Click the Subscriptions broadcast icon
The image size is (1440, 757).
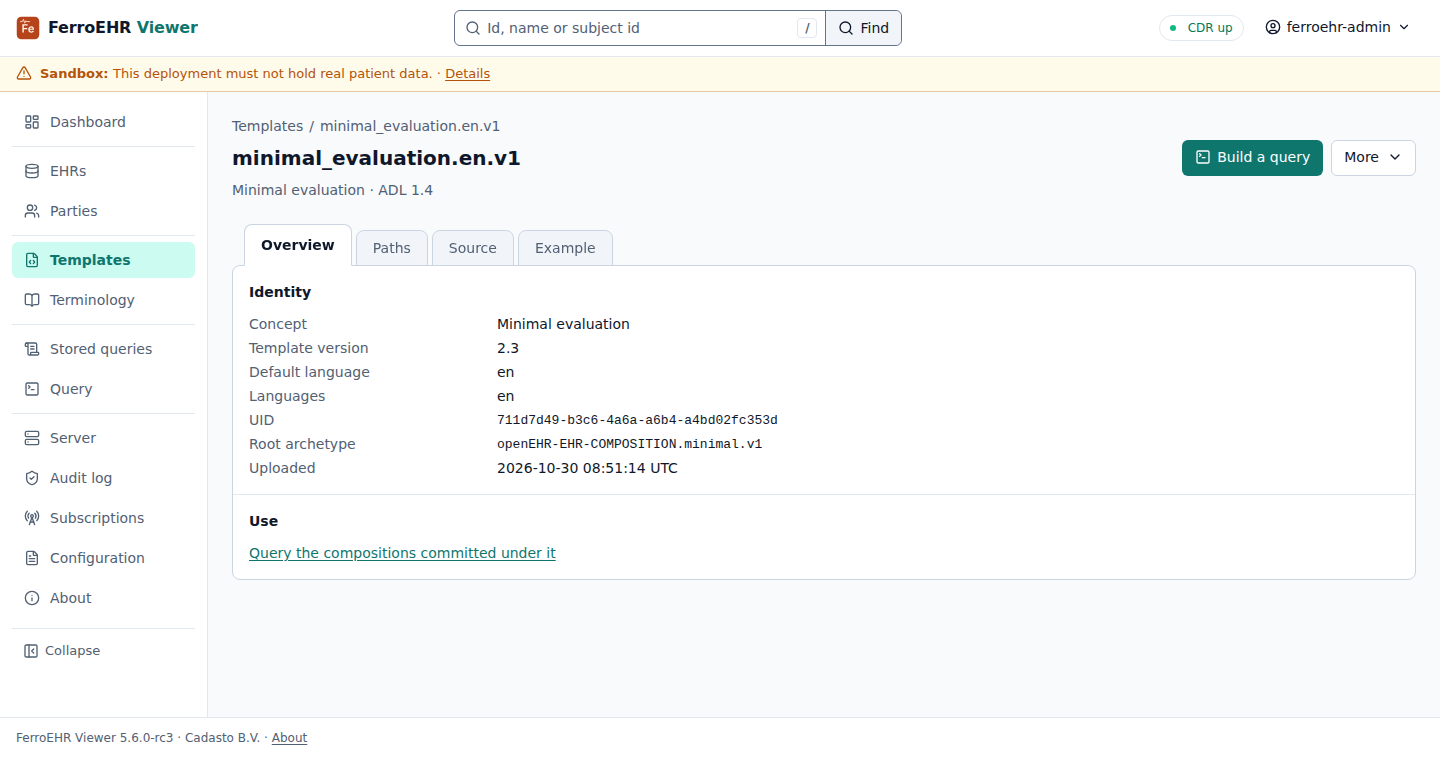pyautogui.click(x=32, y=518)
